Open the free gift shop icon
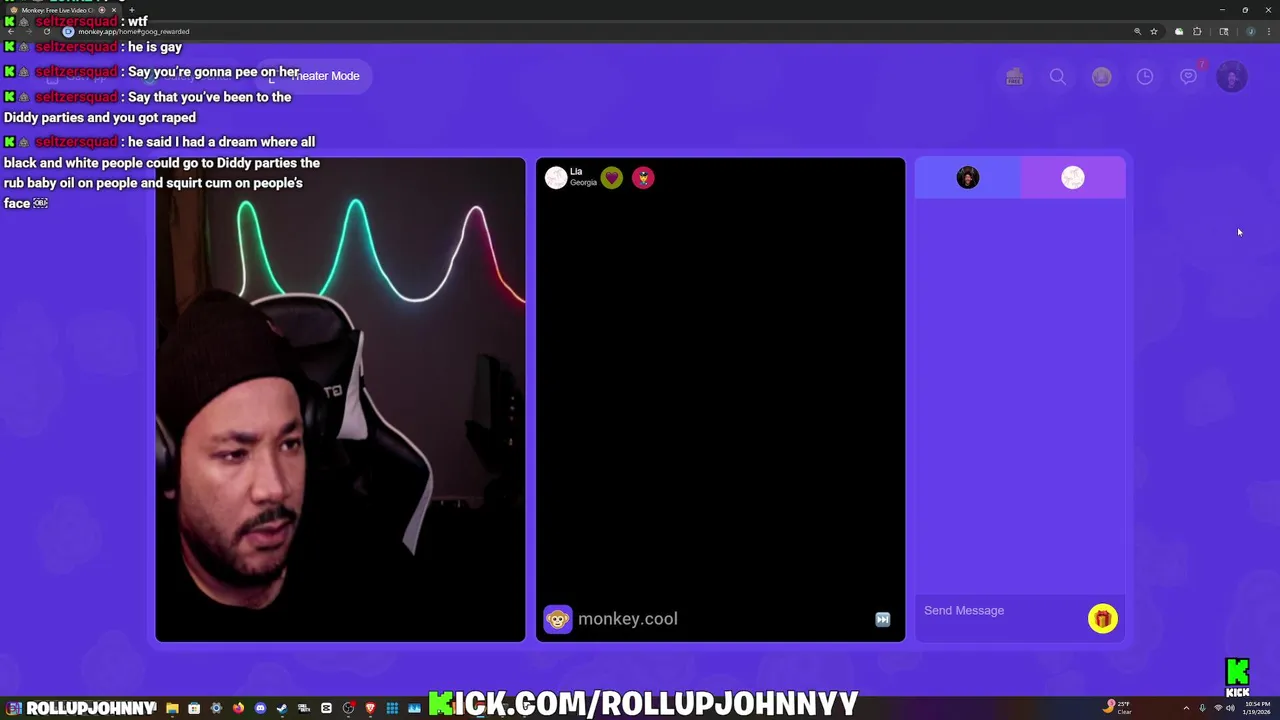The image size is (1280, 720). click(1014, 77)
